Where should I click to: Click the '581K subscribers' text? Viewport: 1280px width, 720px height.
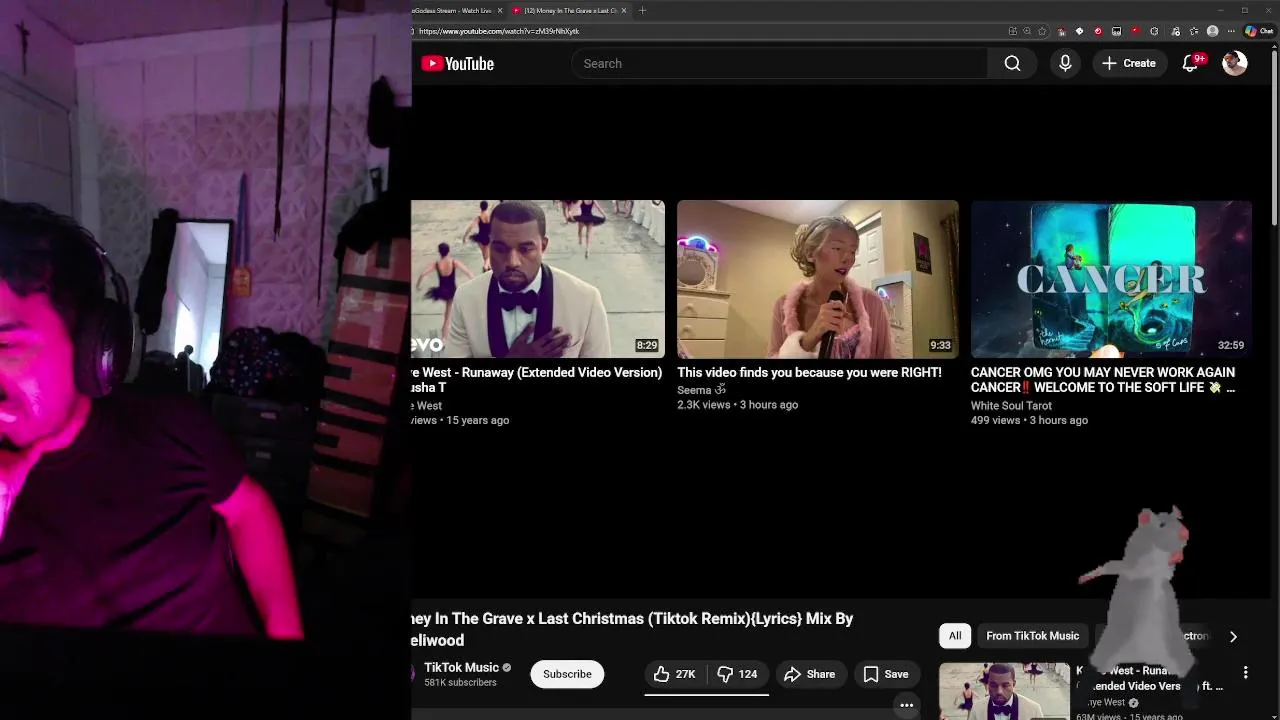coord(460,683)
